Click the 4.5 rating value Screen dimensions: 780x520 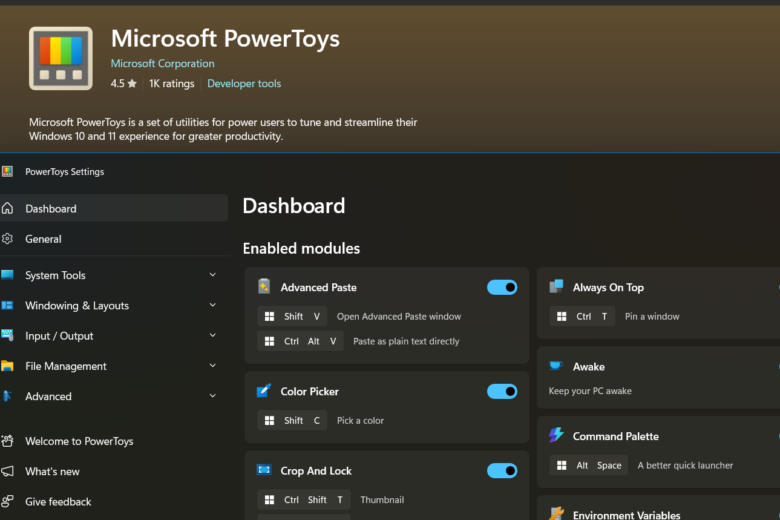click(x=117, y=84)
